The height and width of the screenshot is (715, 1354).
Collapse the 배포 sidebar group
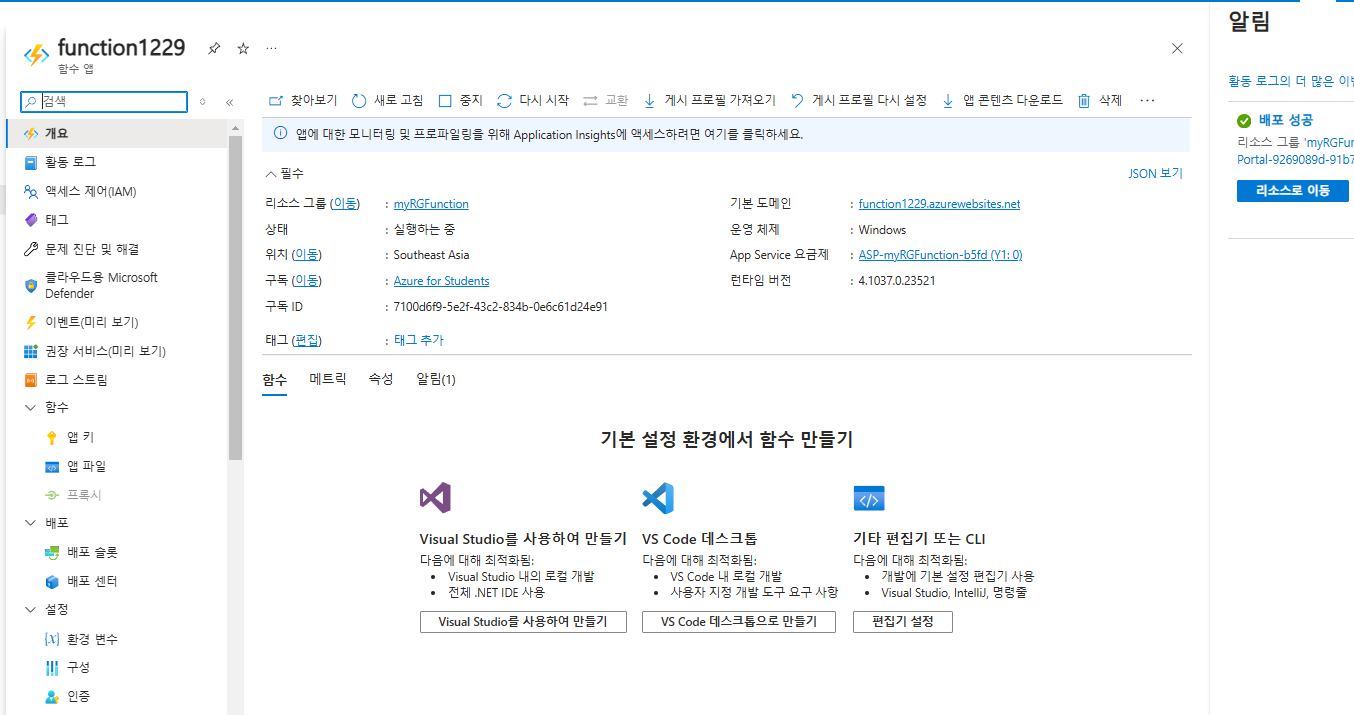pos(30,523)
